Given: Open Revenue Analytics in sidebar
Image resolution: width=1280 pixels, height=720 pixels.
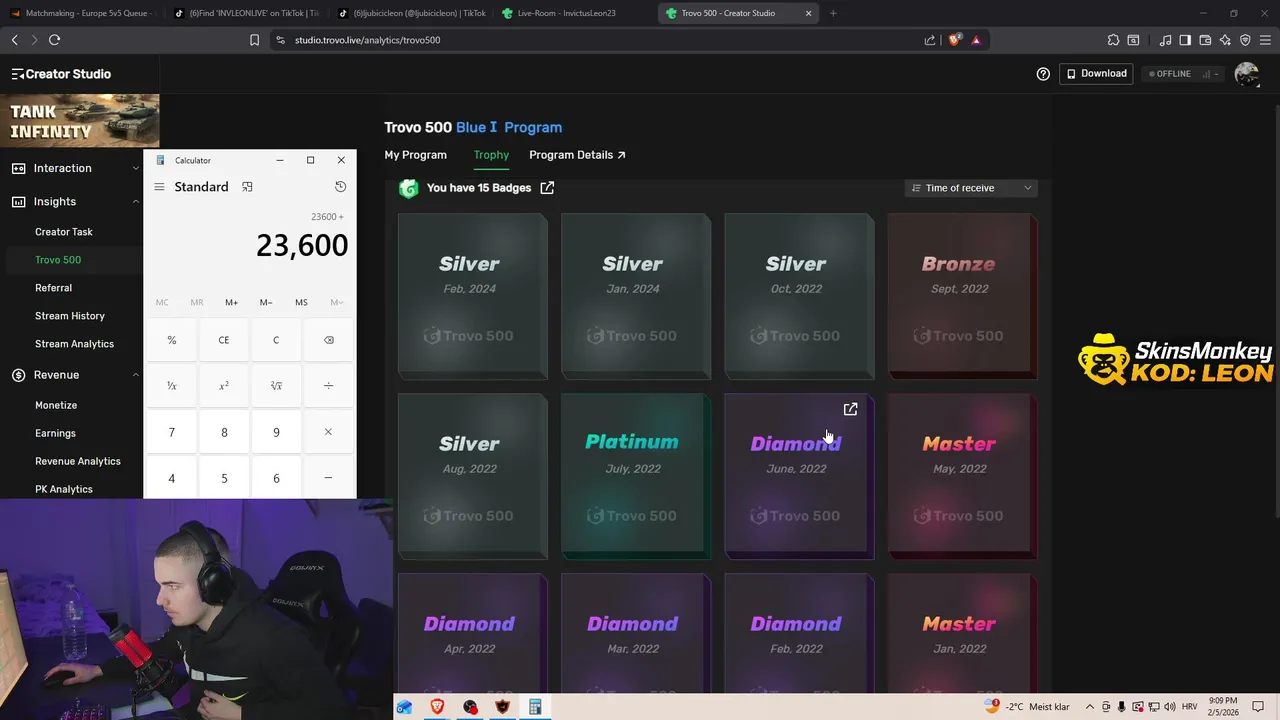Looking at the screenshot, I should click(x=78, y=461).
